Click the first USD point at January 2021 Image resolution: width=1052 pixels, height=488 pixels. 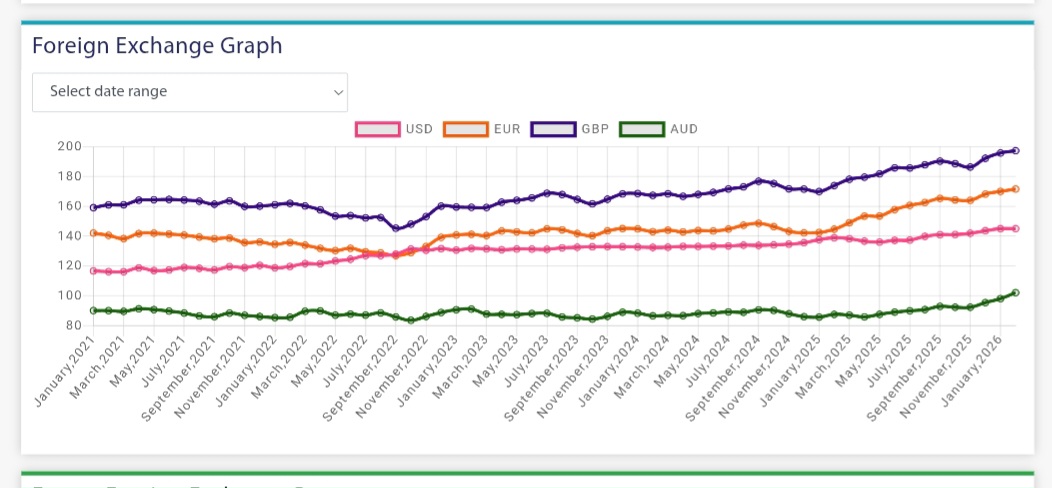(94, 270)
